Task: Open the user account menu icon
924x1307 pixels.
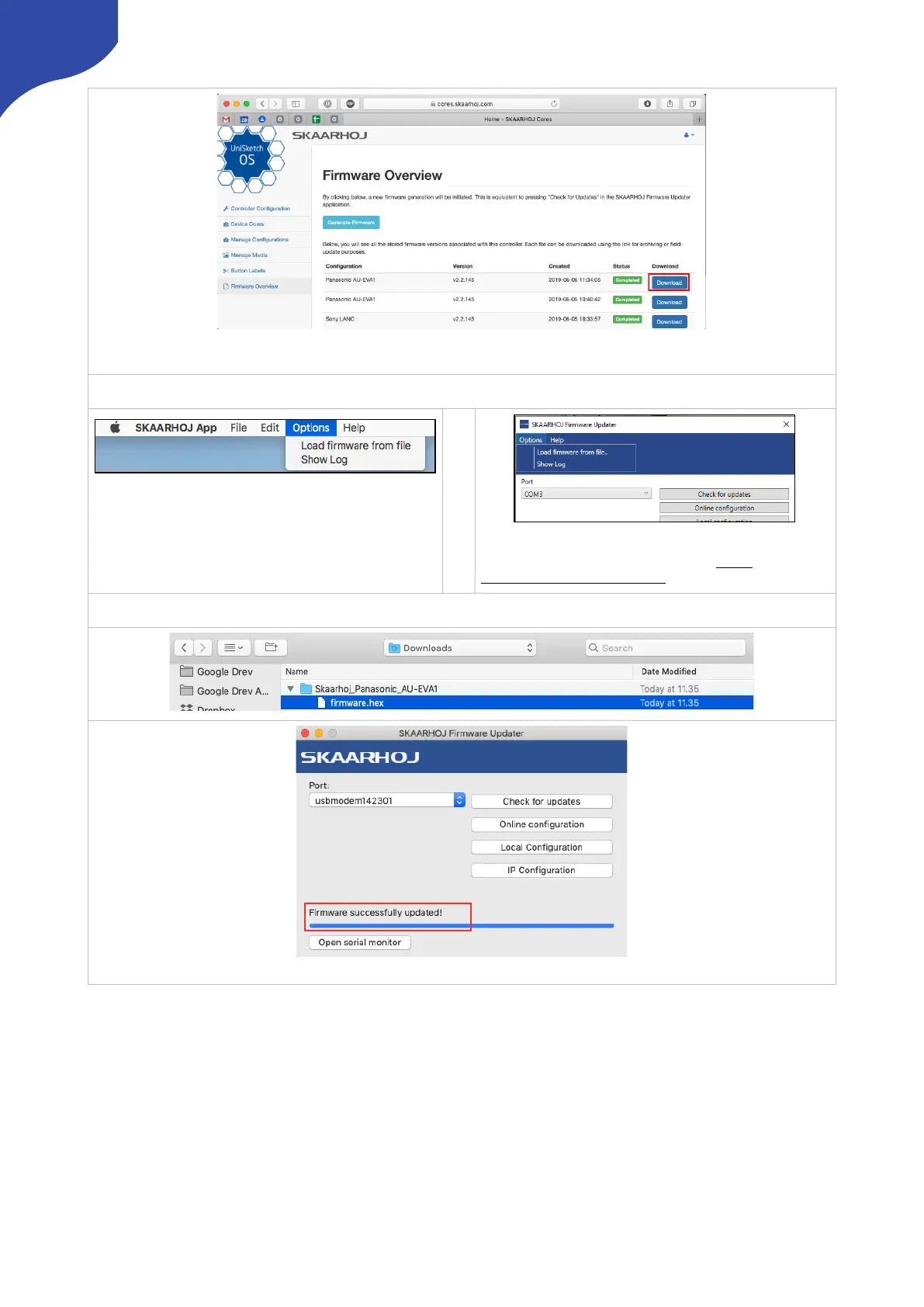Action: pyautogui.click(x=689, y=135)
